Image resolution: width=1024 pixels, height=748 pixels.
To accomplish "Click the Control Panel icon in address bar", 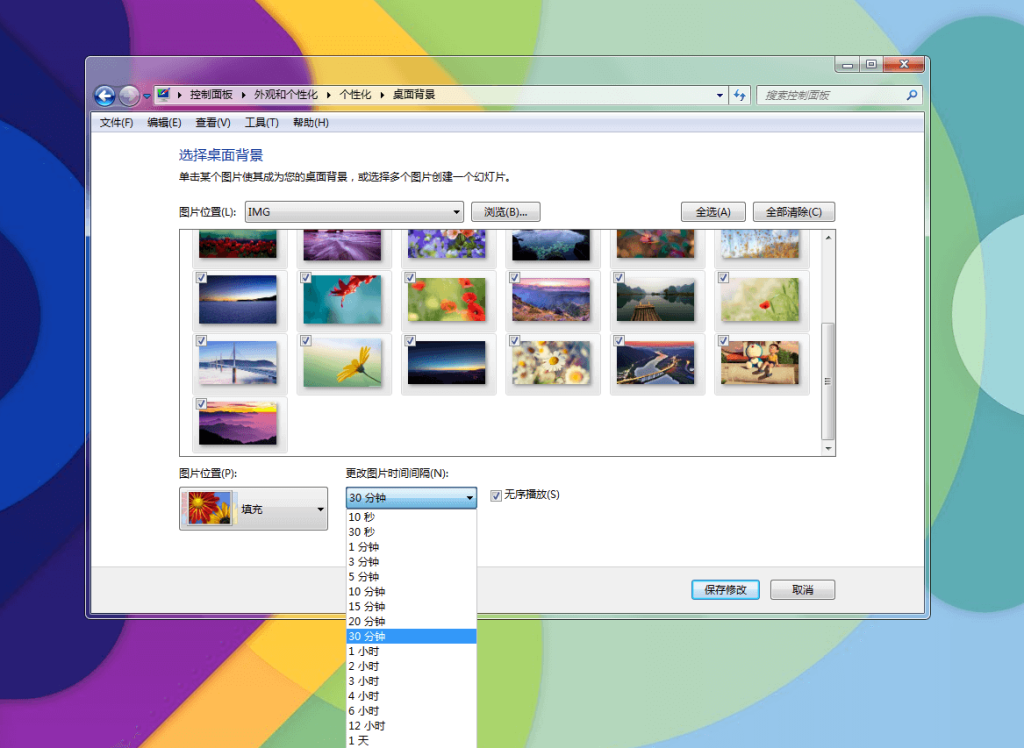I will tap(163, 95).
